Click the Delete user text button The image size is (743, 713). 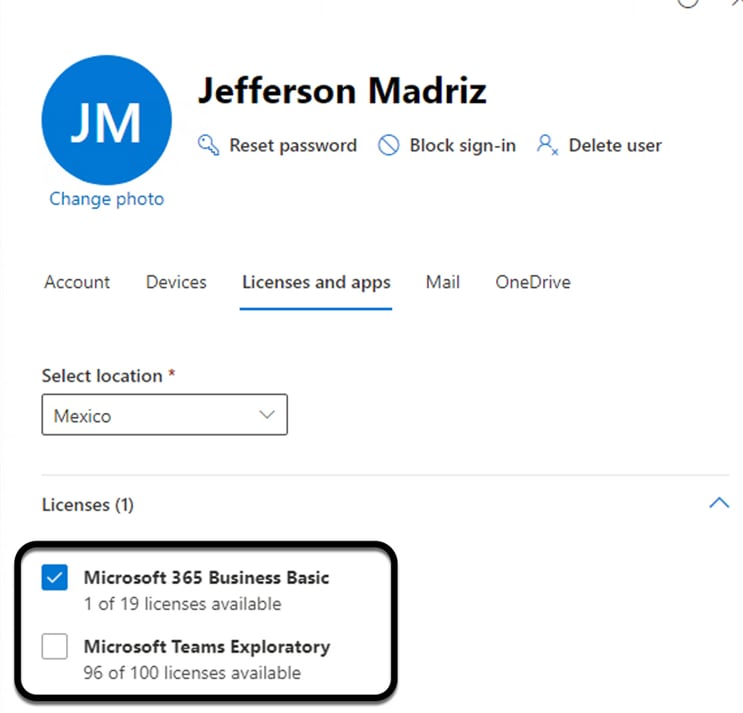(x=615, y=145)
